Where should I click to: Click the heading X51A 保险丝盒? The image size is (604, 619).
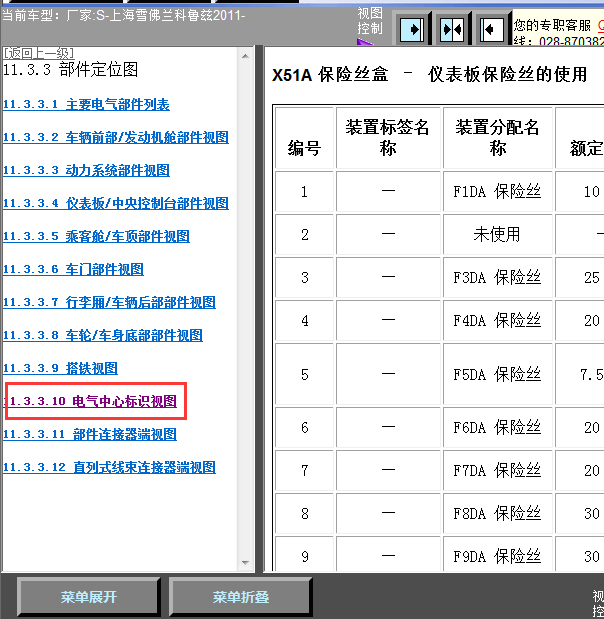tap(330, 75)
